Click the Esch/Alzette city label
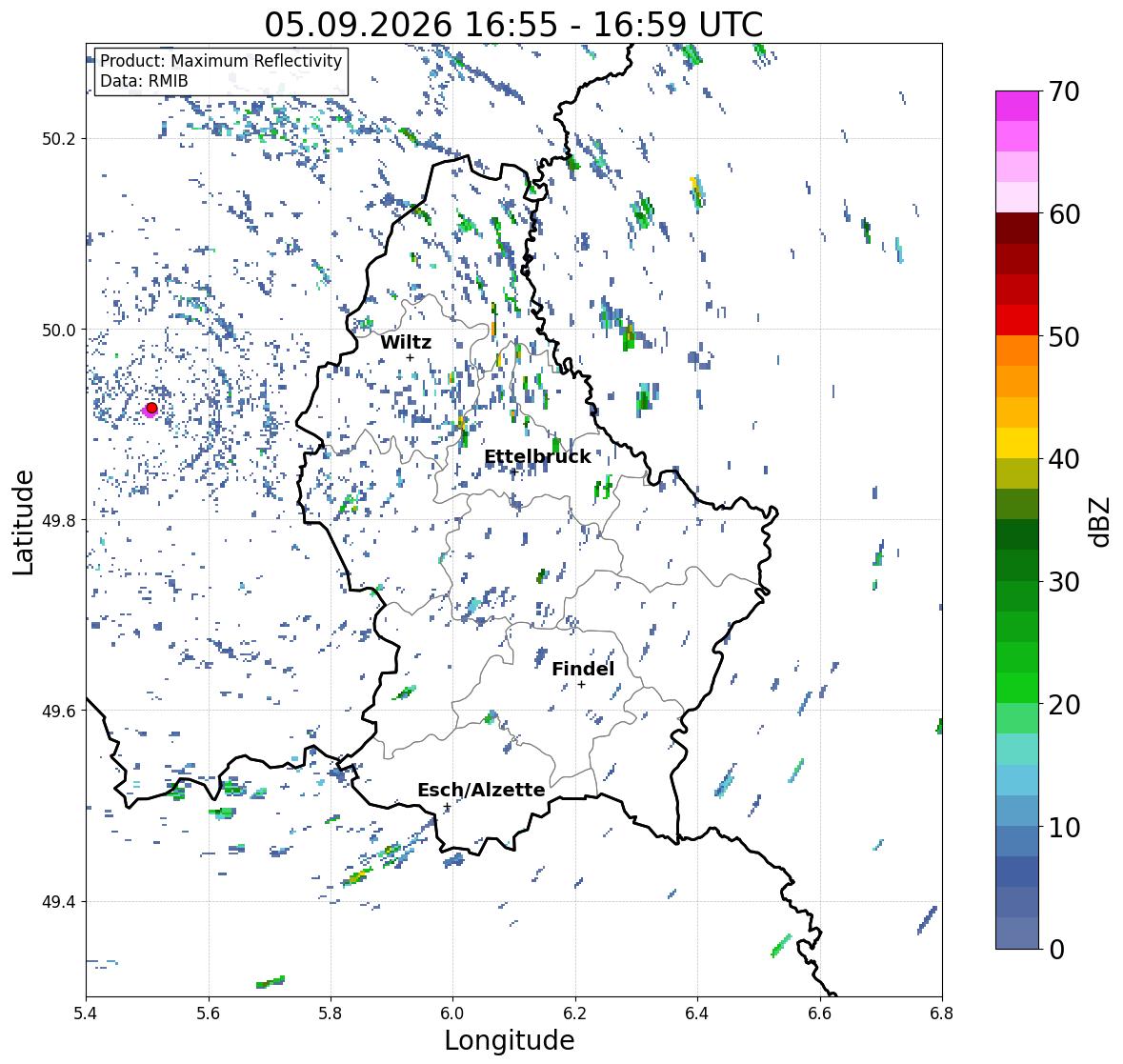Viewport: 1123px width, 1064px height. coord(481,790)
